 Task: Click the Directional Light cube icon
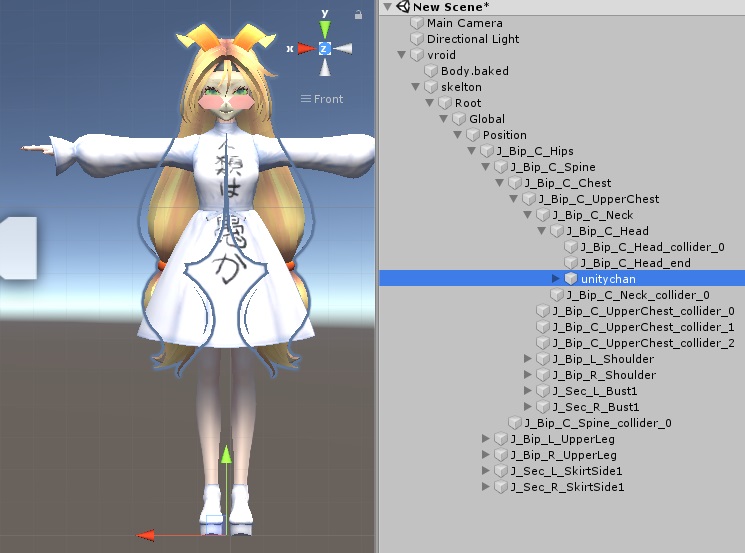click(417, 39)
